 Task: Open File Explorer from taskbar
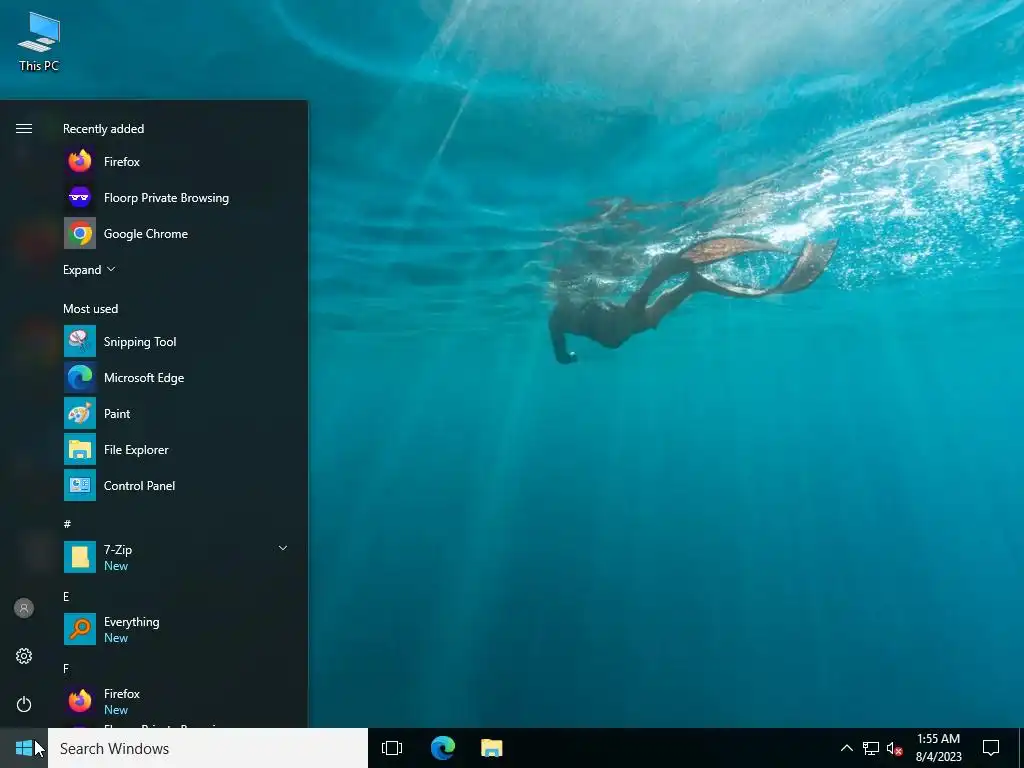[x=492, y=748]
